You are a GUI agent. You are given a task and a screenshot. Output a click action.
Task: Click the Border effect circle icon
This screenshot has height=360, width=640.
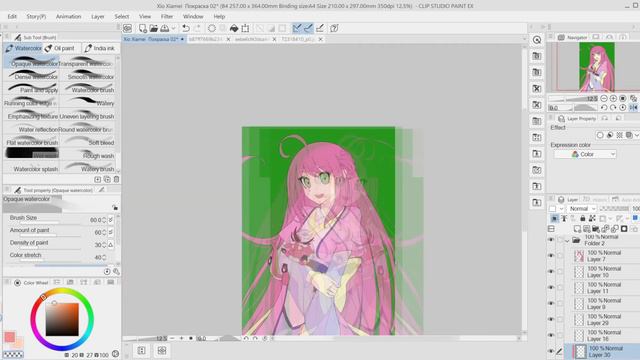[x=600, y=135]
